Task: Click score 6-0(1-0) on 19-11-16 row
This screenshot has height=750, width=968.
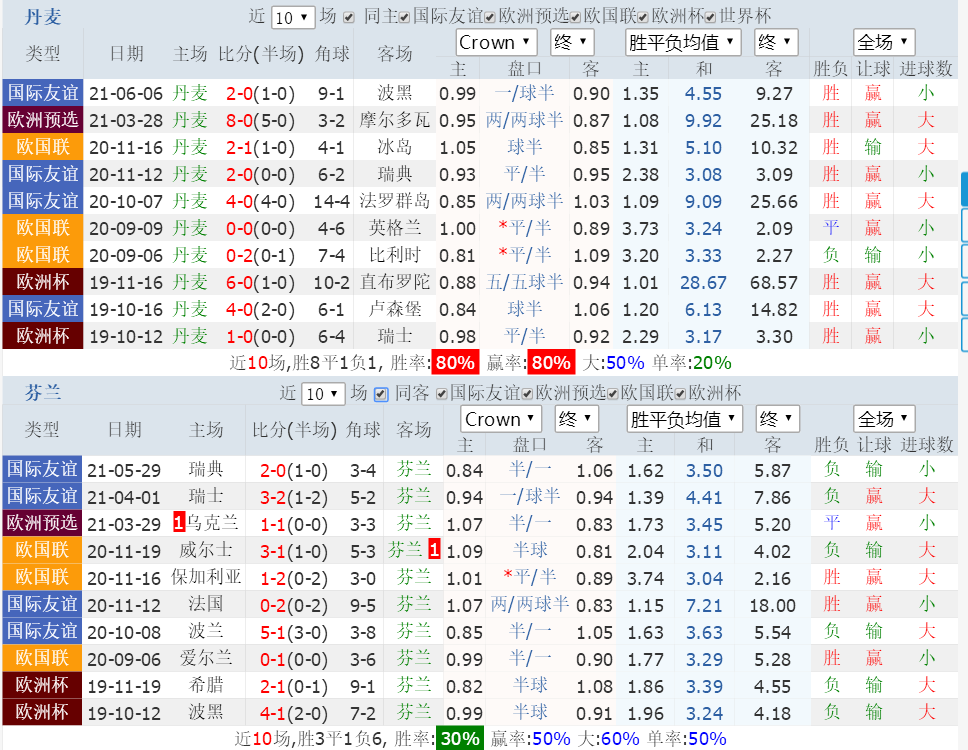Action: coord(261,283)
